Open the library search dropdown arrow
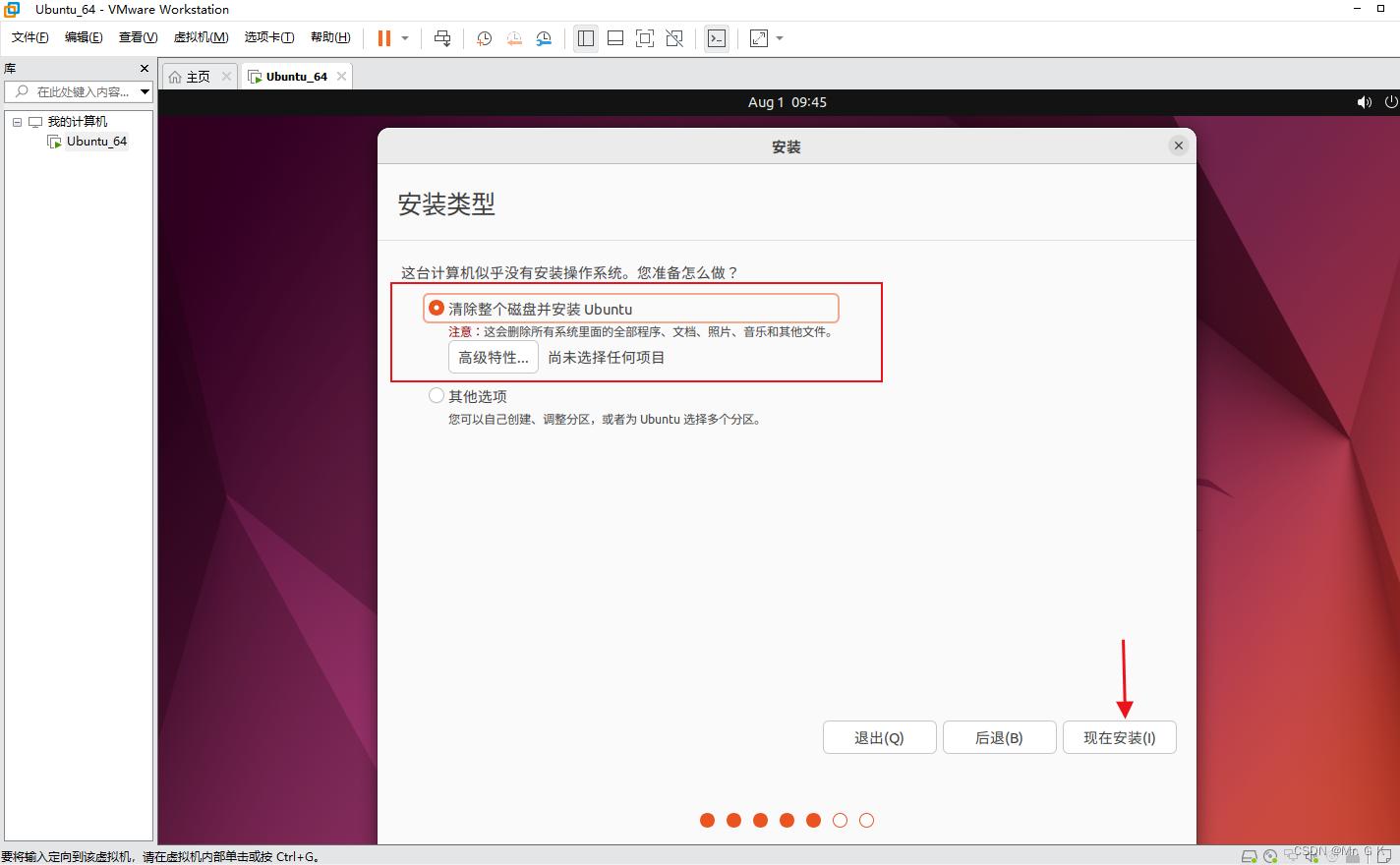Image resolution: width=1400 pixels, height=865 pixels. (145, 91)
